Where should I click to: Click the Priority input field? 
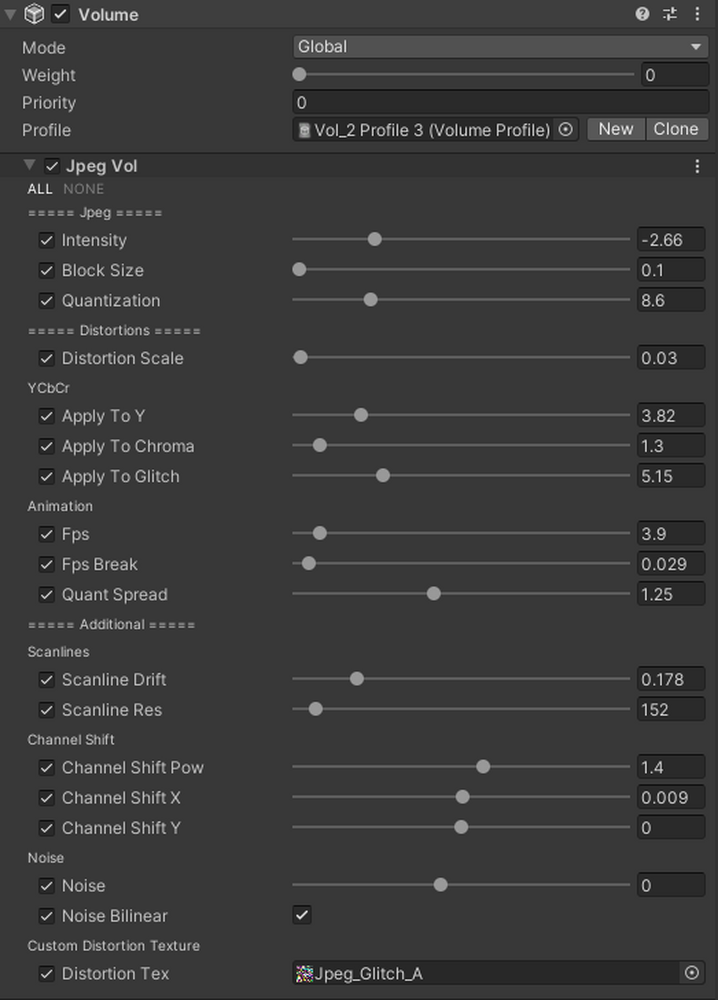[x=500, y=102]
